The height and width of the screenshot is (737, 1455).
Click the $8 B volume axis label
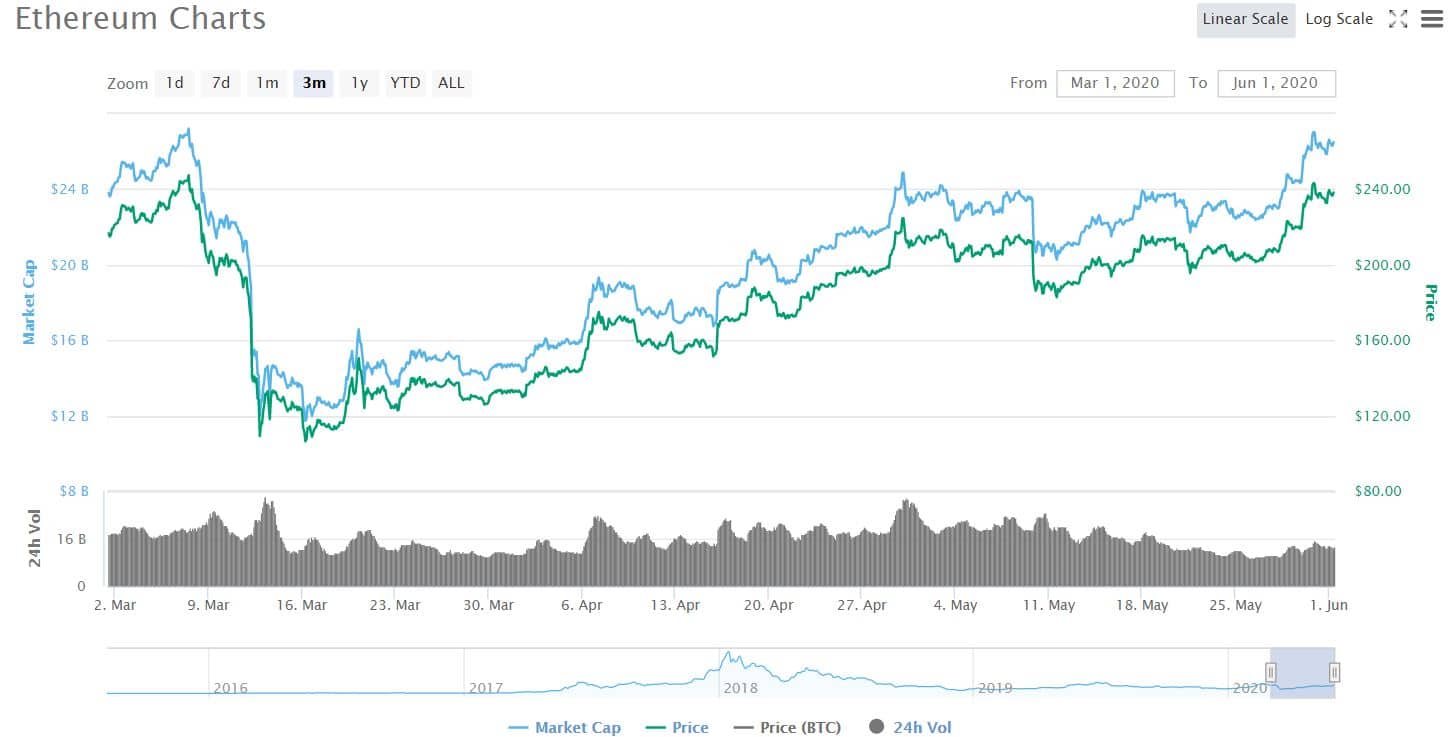click(73, 491)
